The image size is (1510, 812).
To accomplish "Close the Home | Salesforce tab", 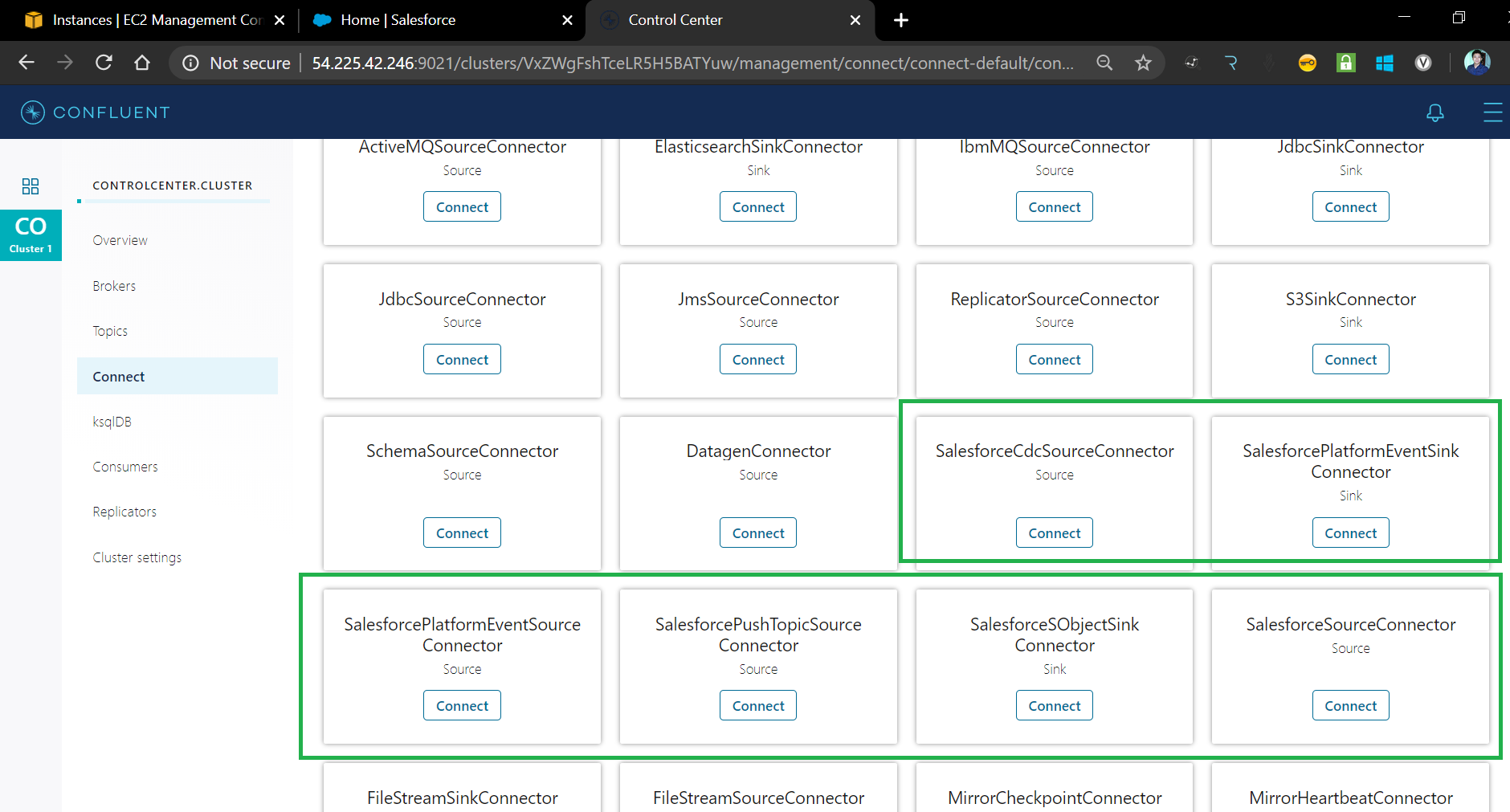I will point(568,20).
